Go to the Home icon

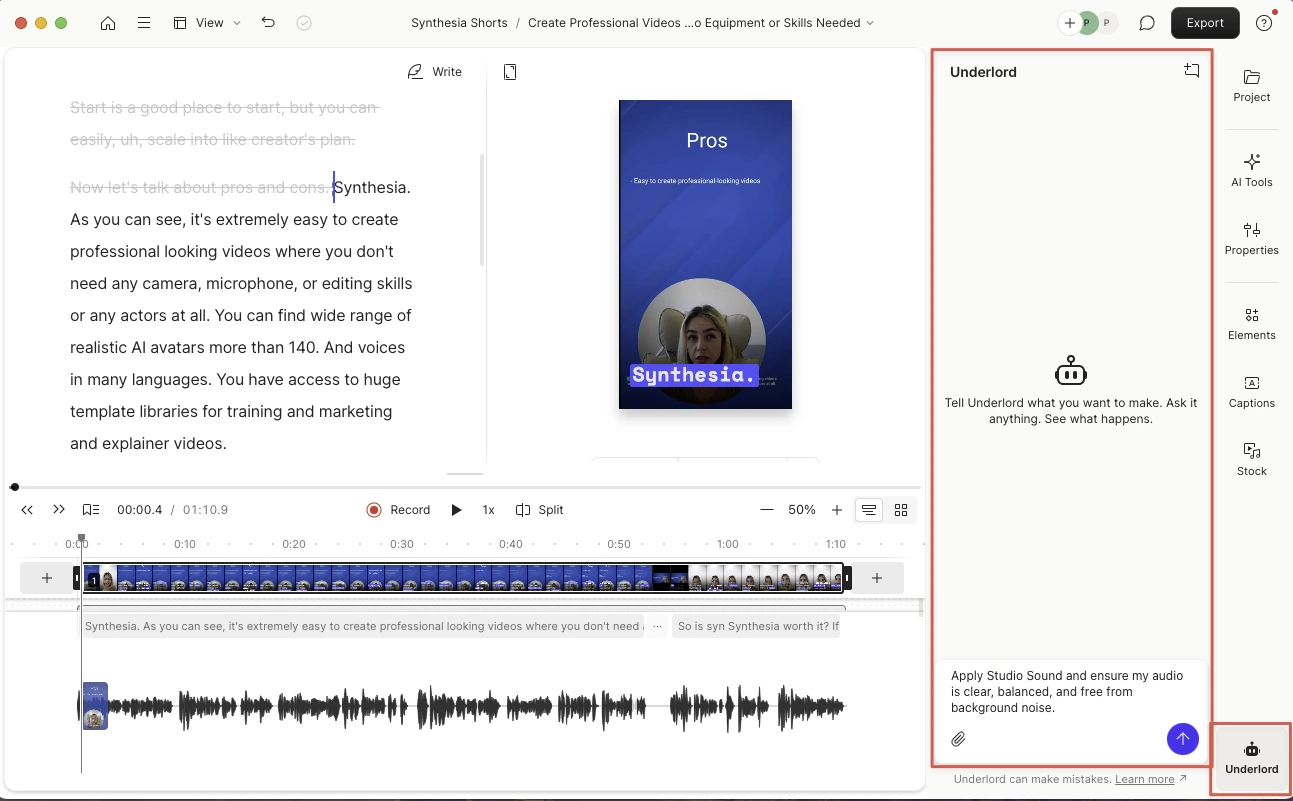(x=108, y=23)
